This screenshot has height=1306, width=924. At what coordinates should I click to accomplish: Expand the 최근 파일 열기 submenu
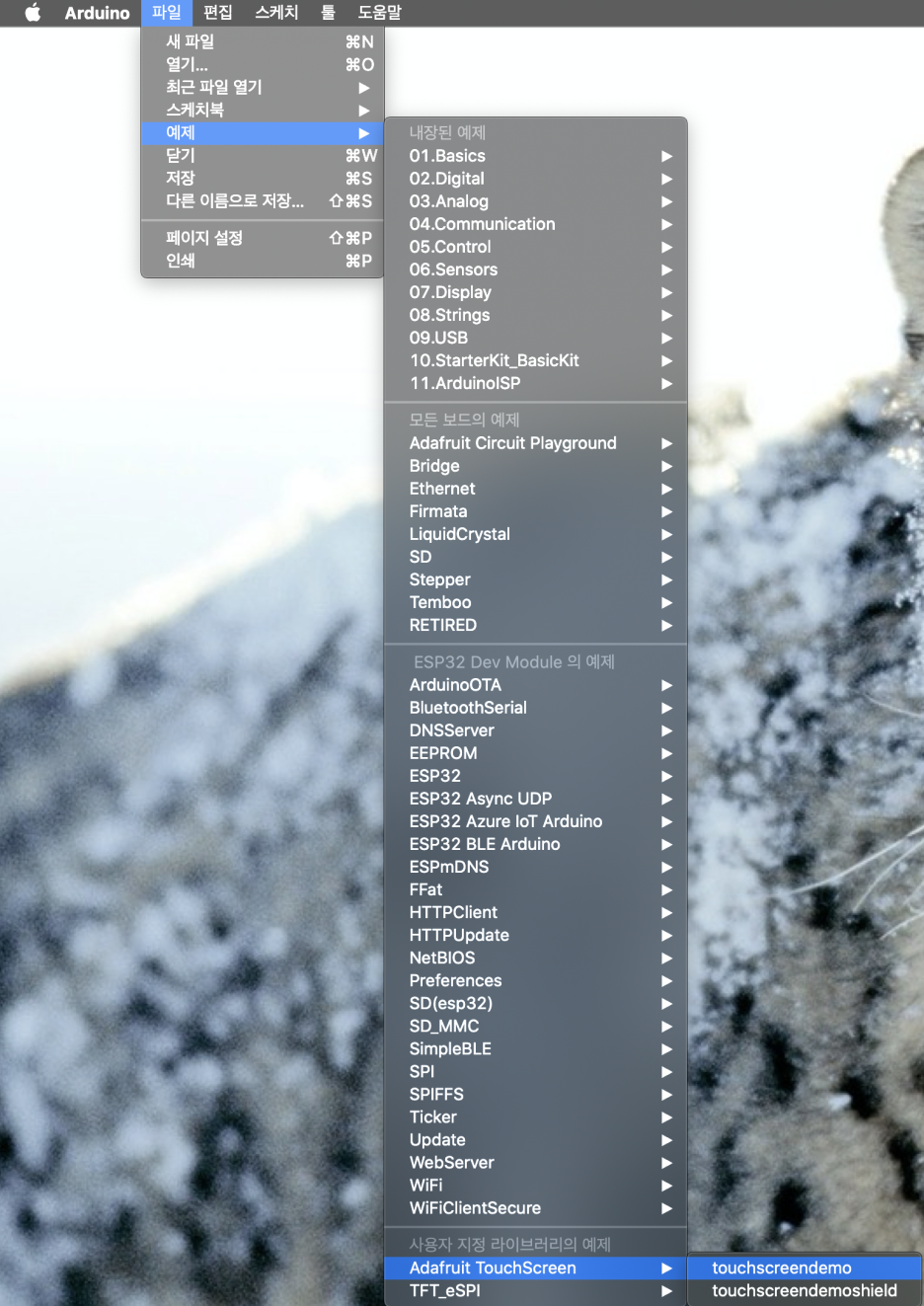263,87
